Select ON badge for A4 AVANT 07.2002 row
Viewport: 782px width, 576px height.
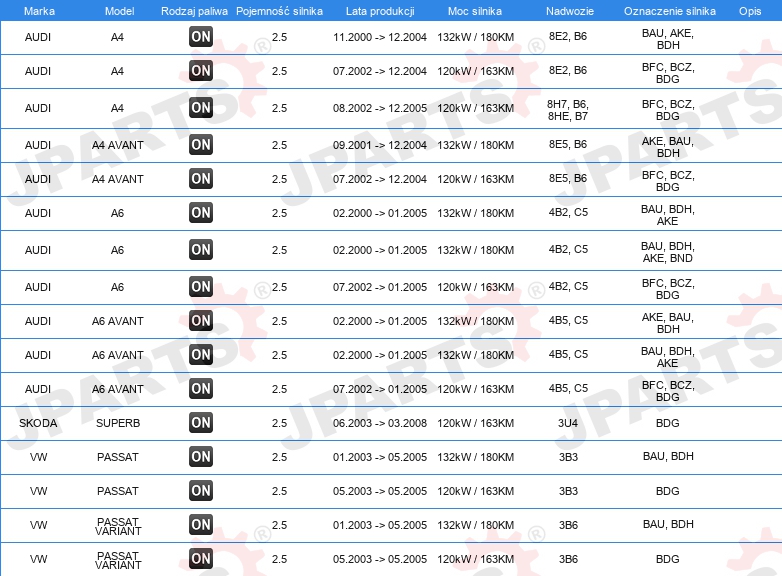[x=201, y=179]
